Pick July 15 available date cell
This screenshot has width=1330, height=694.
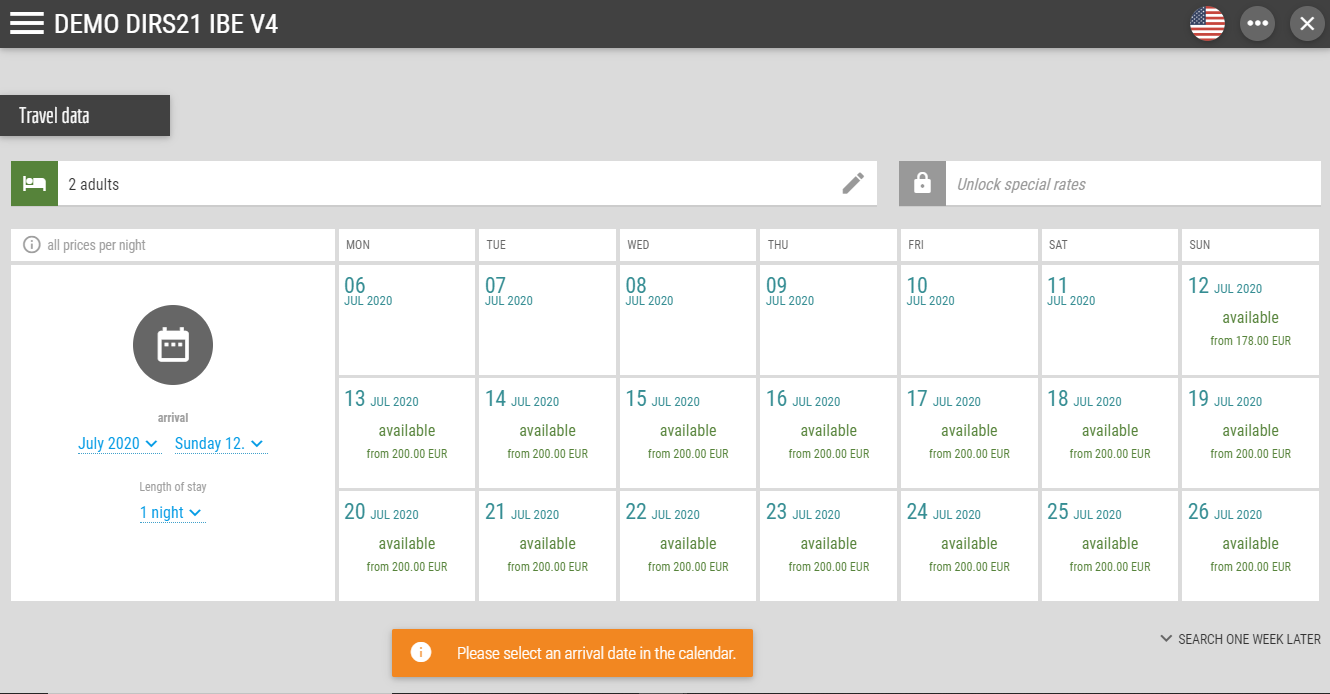[x=688, y=432]
